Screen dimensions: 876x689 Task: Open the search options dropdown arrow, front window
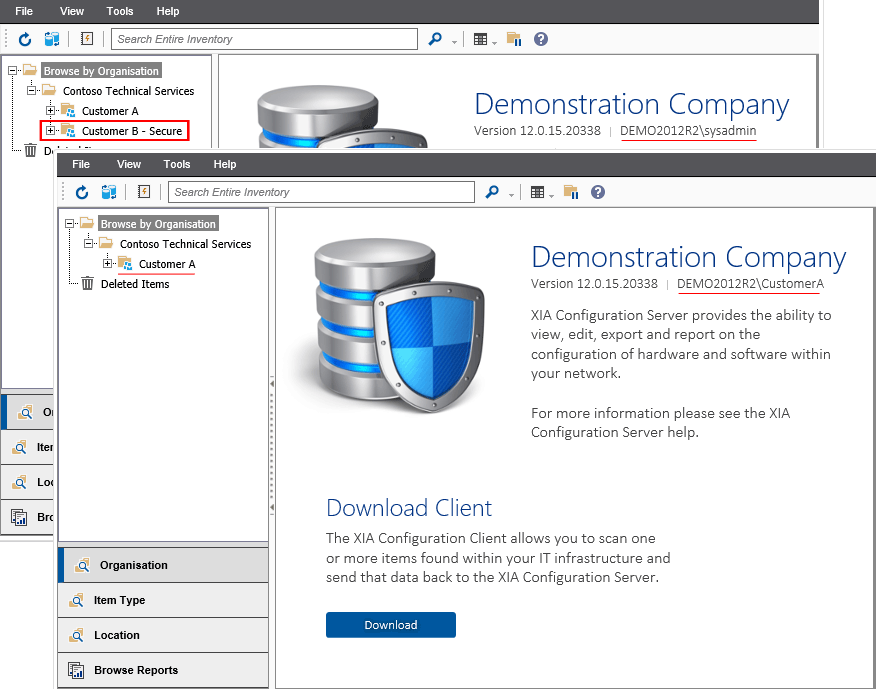[511, 194]
